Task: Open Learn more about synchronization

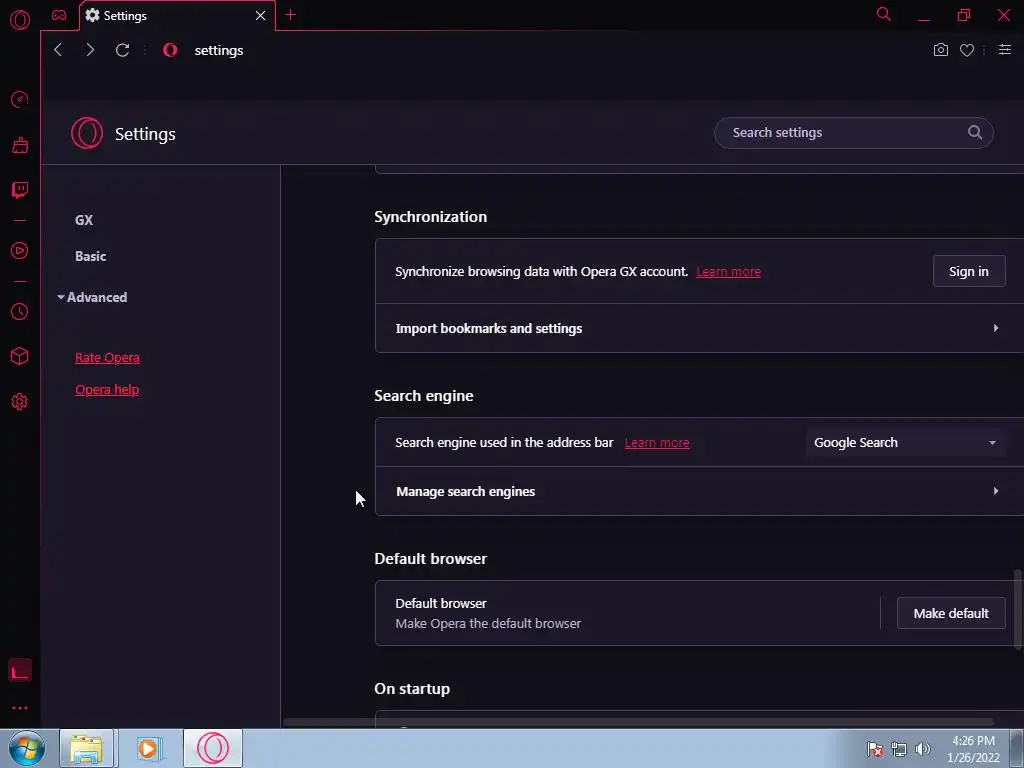Action: (x=728, y=272)
